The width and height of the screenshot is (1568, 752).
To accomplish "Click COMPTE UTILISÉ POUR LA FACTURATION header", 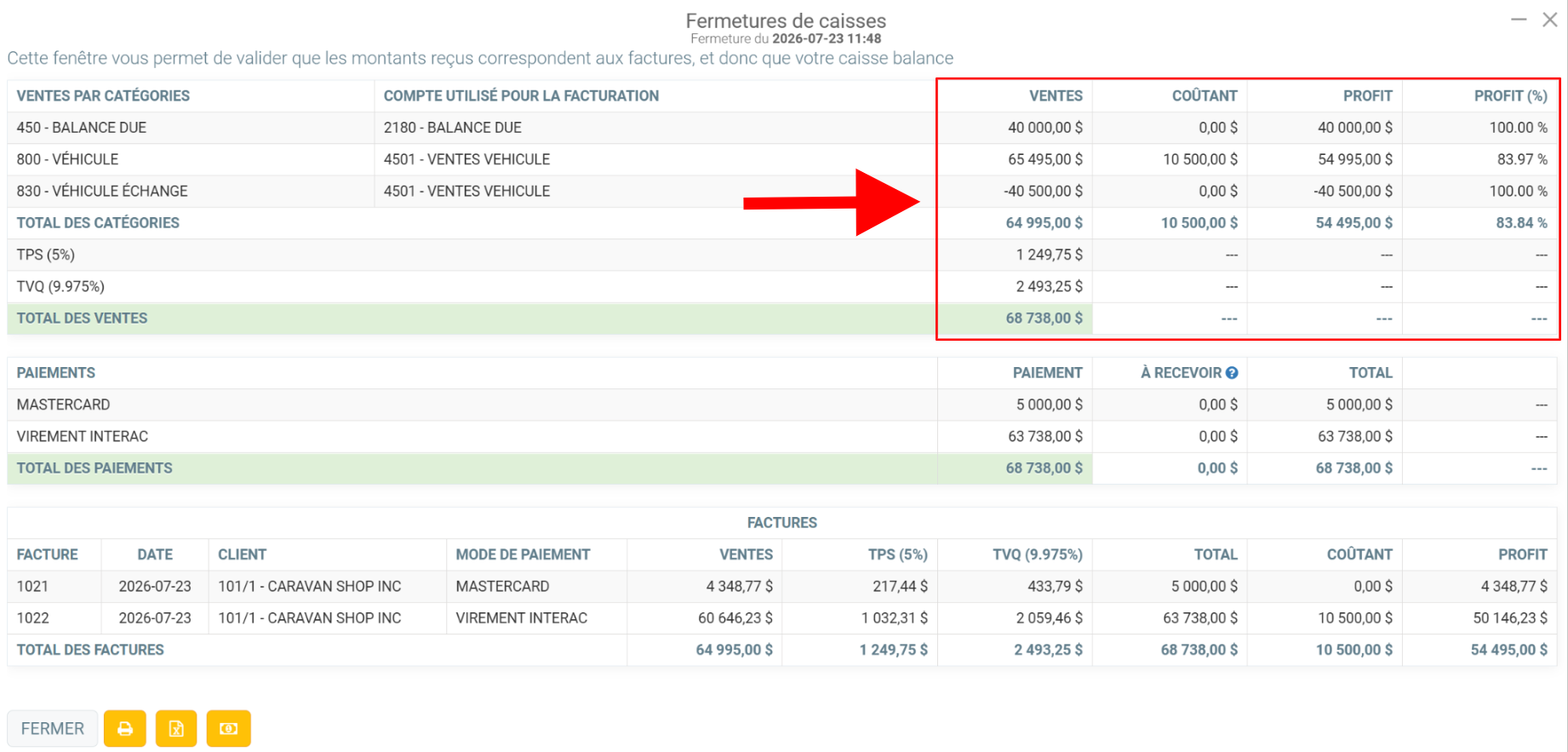I will (x=521, y=96).
